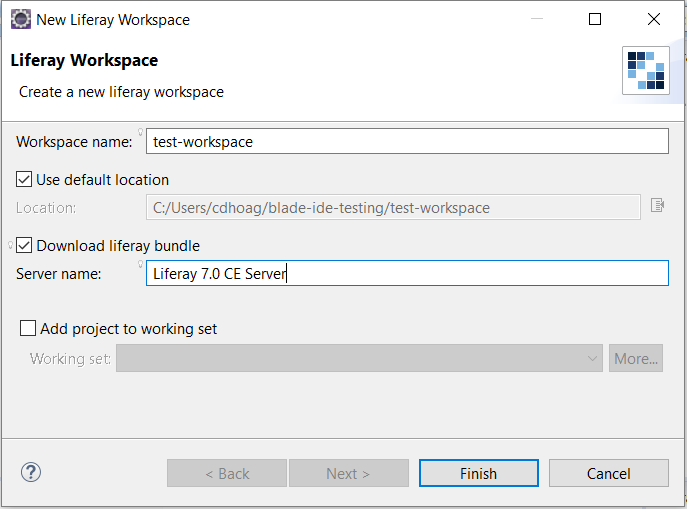Click the Cancel button
Viewport: 687px width, 509px height.
pos(609,473)
